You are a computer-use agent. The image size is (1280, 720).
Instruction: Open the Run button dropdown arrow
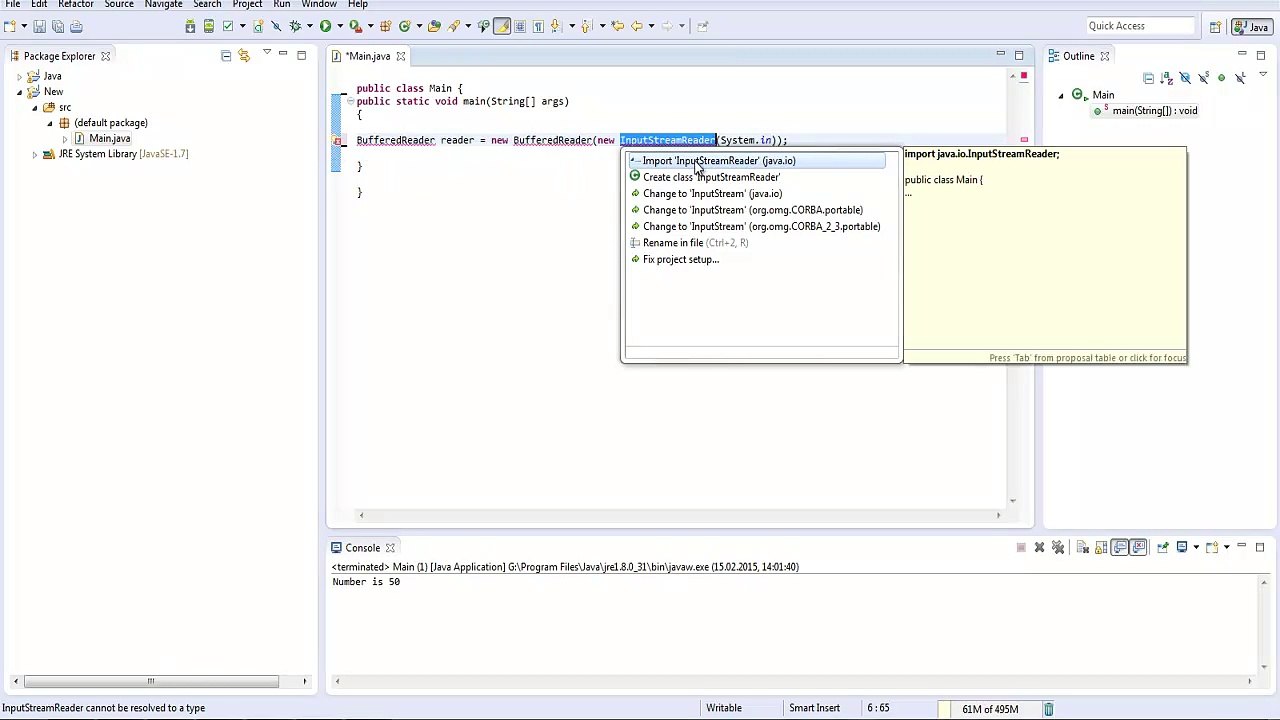[340, 26]
